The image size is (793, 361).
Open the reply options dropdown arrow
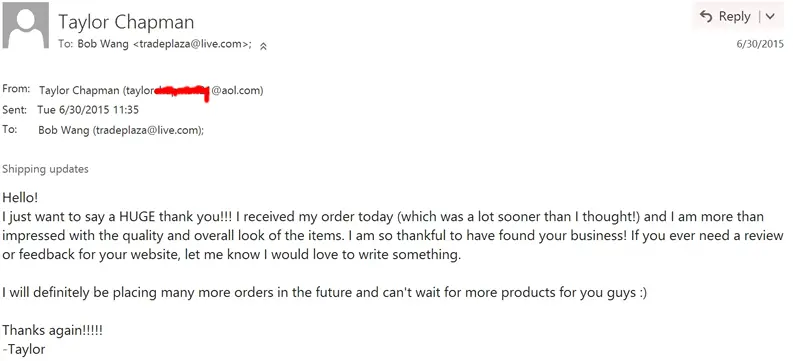(x=770, y=17)
